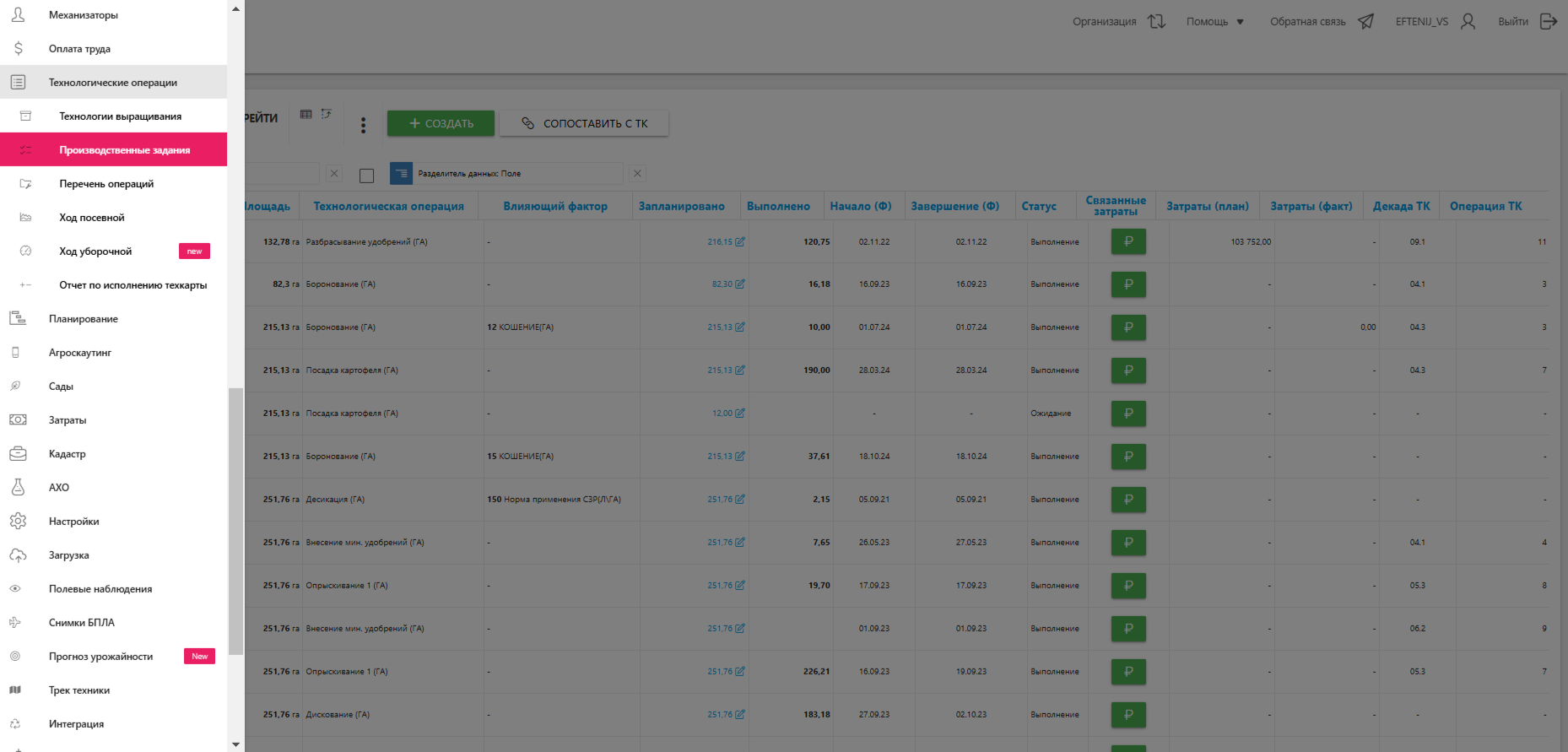Edit planned value 216,15 pencil icon
Image resolution: width=1568 pixels, height=752 pixels.
740,242
